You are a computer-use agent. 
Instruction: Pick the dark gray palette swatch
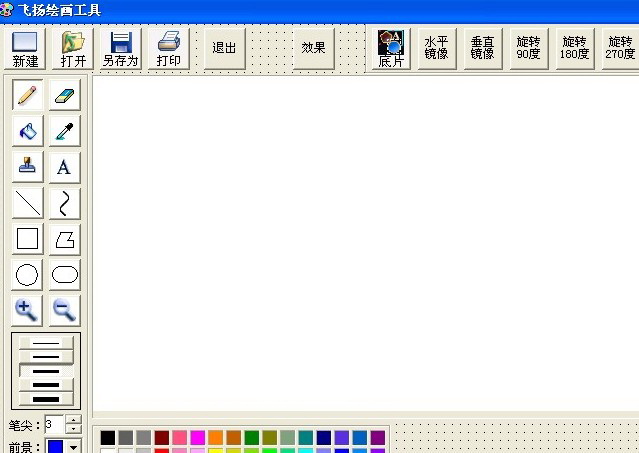point(126,438)
